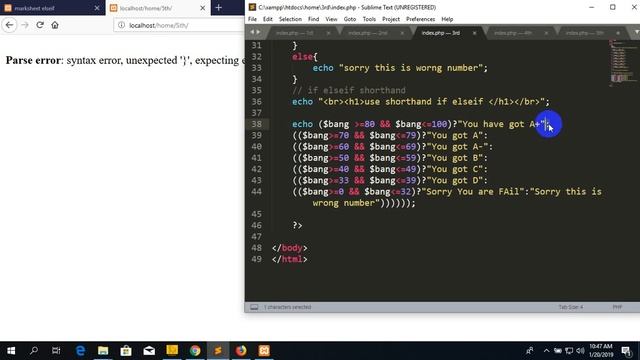The image size is (640, 360).
Task: Switch to Google Chrome in the taskbar
Action: [x=195, y=351]
